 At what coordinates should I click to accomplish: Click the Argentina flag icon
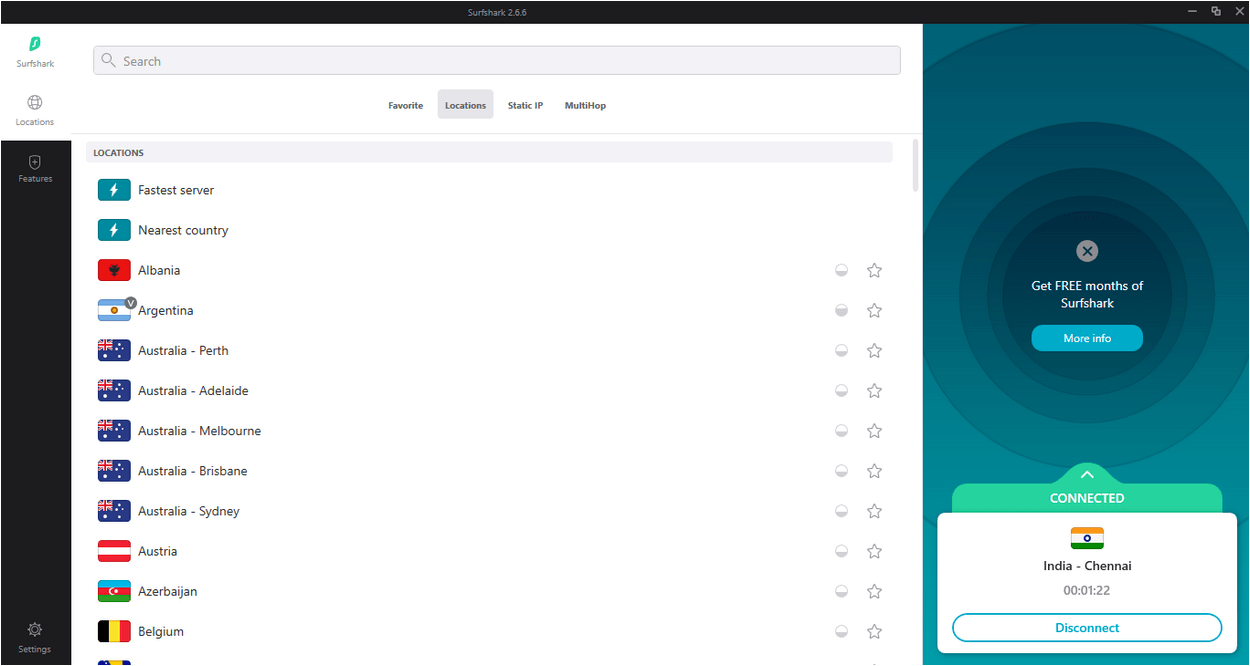click(114, 310)
